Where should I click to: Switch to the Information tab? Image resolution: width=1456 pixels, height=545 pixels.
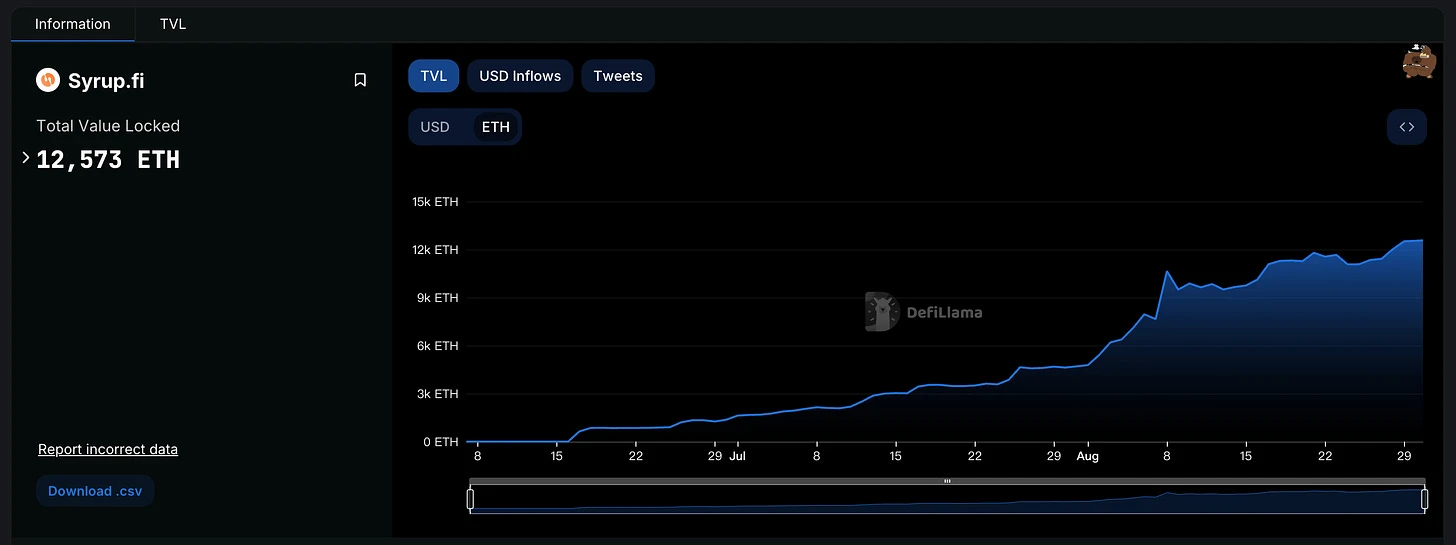72,24
